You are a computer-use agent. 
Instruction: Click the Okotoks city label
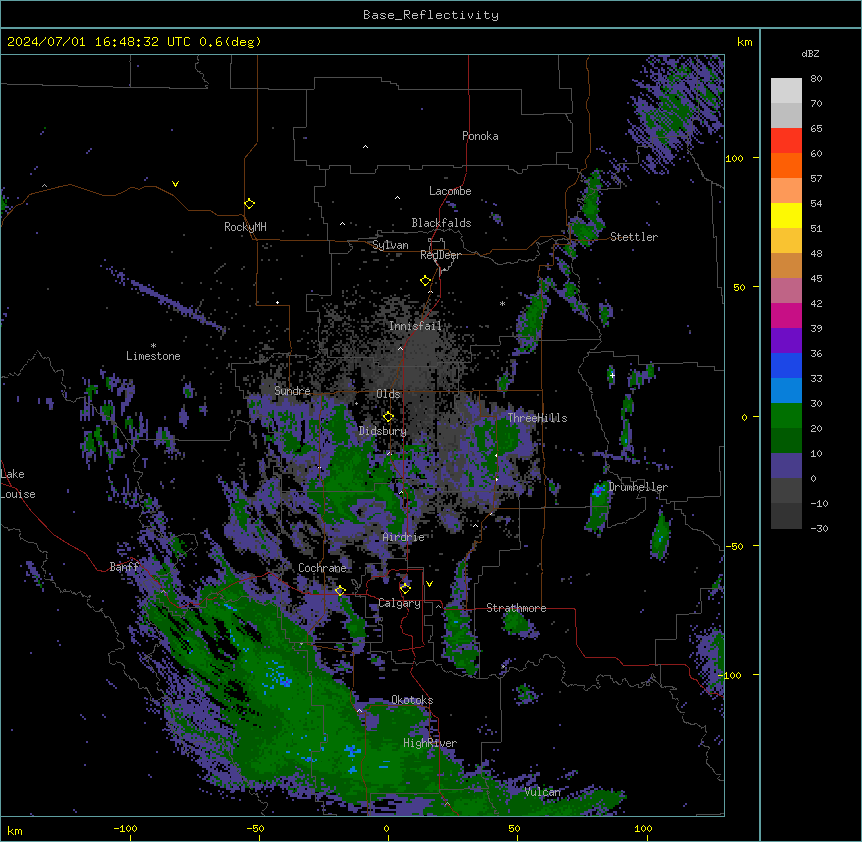click(x=412, y=700)
